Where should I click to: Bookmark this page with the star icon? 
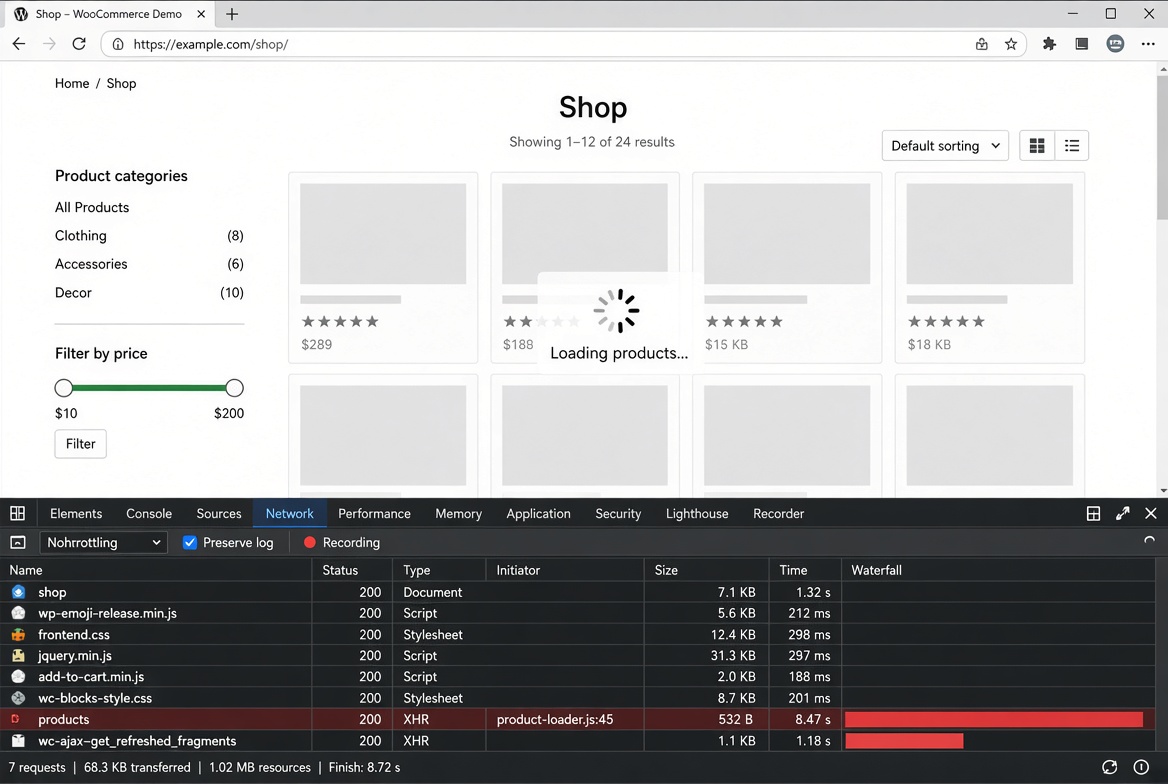coord(1011,44)
